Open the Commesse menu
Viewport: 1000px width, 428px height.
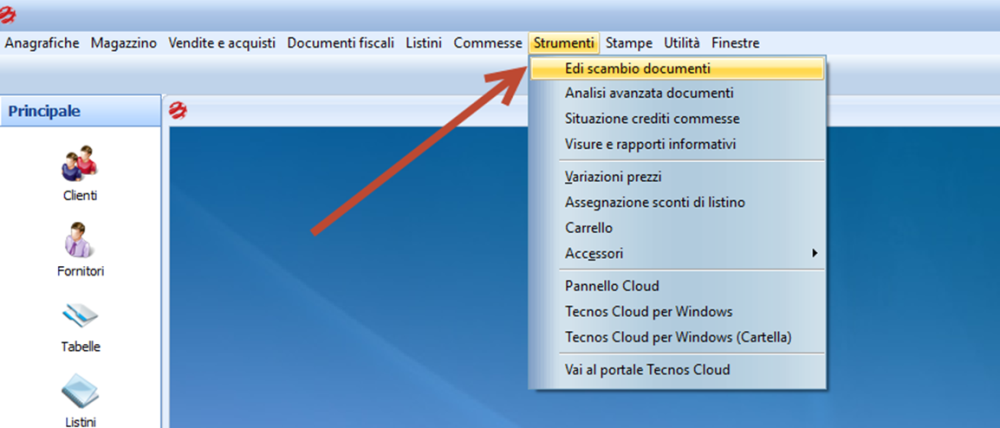(488, 43)
